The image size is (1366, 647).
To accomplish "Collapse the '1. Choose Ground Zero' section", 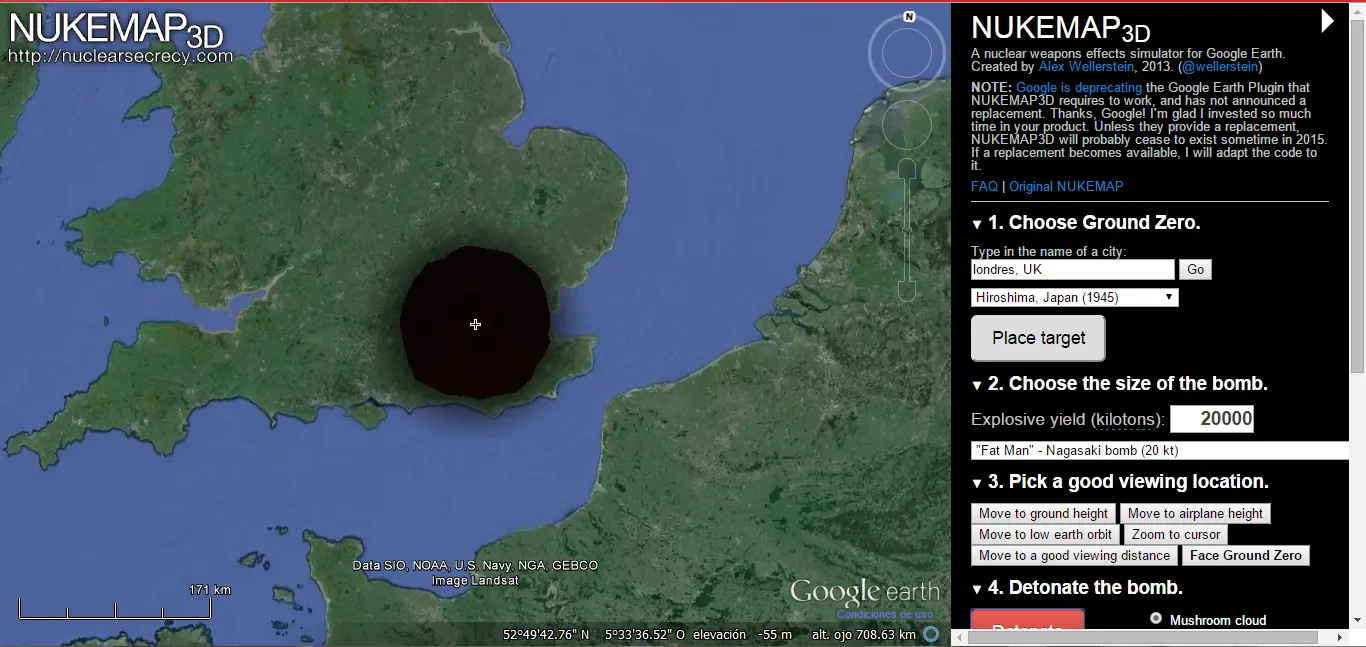I will 977,224.
